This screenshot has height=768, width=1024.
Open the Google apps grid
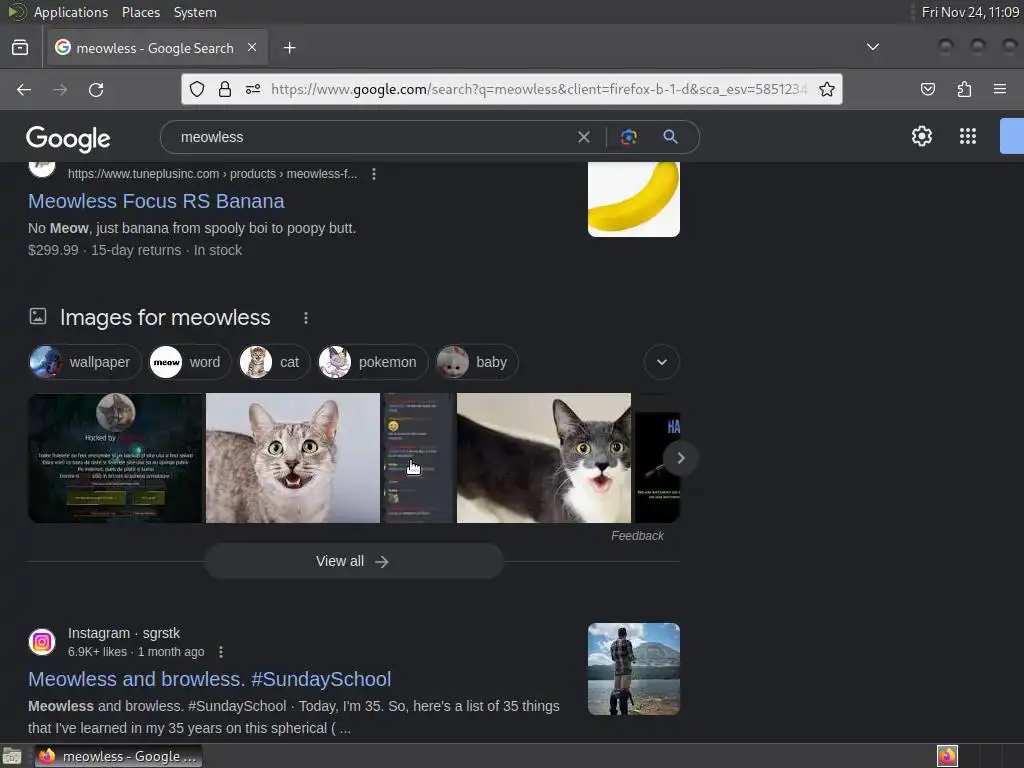[x=968, y=136]
